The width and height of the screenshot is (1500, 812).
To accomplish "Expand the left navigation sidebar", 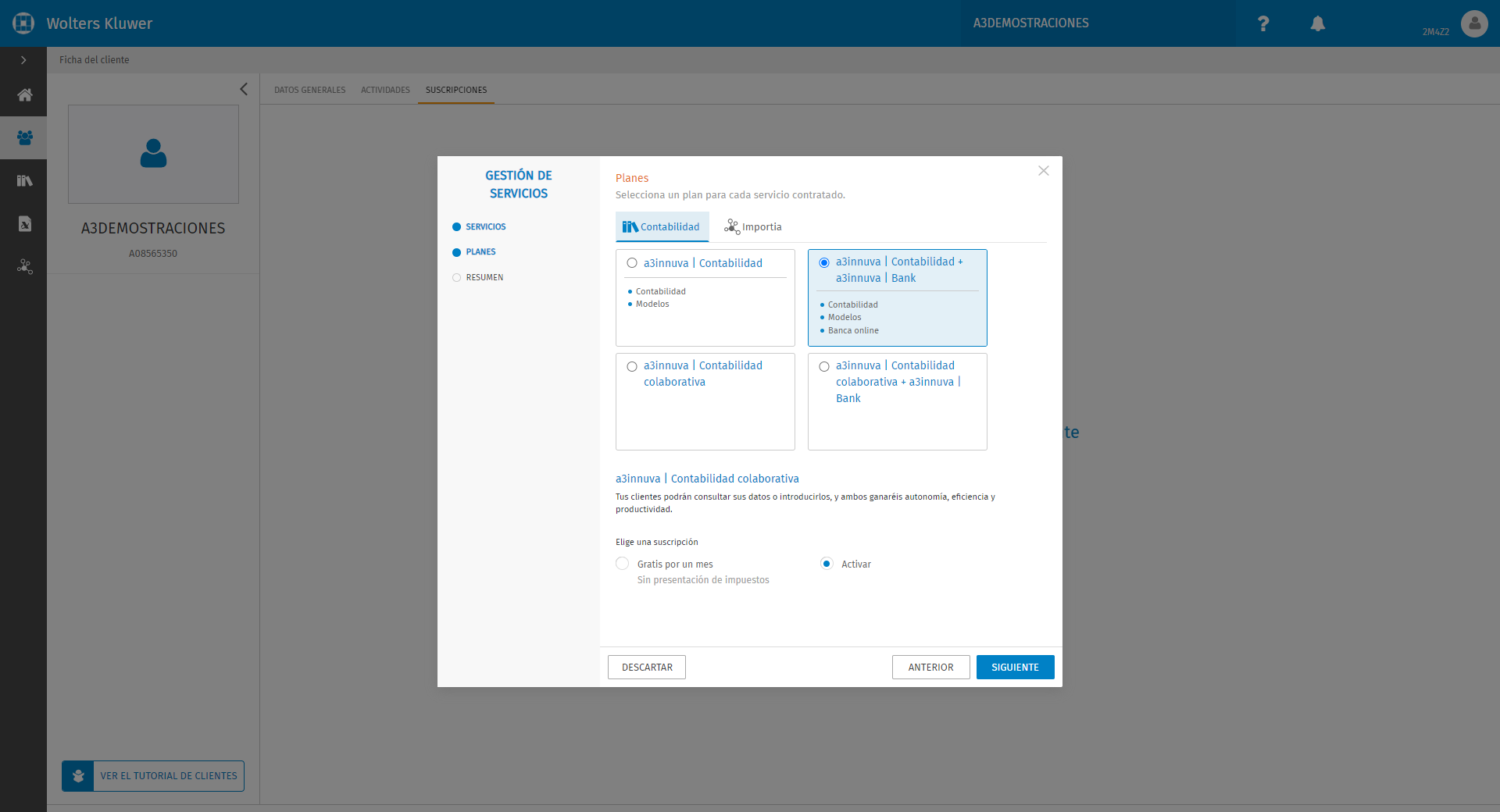I will click(23, 60).
